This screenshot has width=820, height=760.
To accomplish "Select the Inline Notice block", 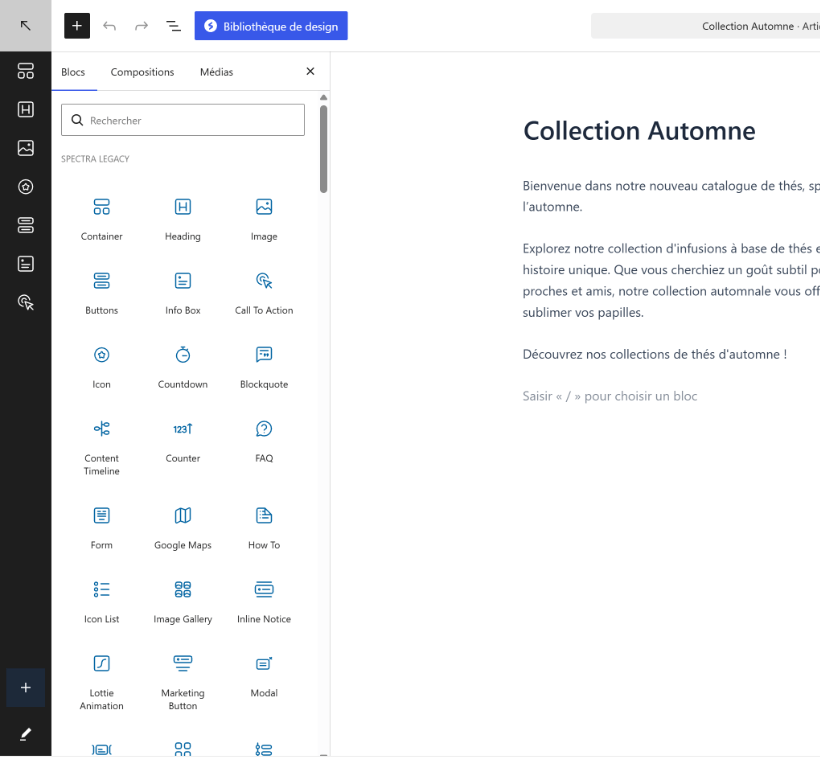I will tap(264, 602).
